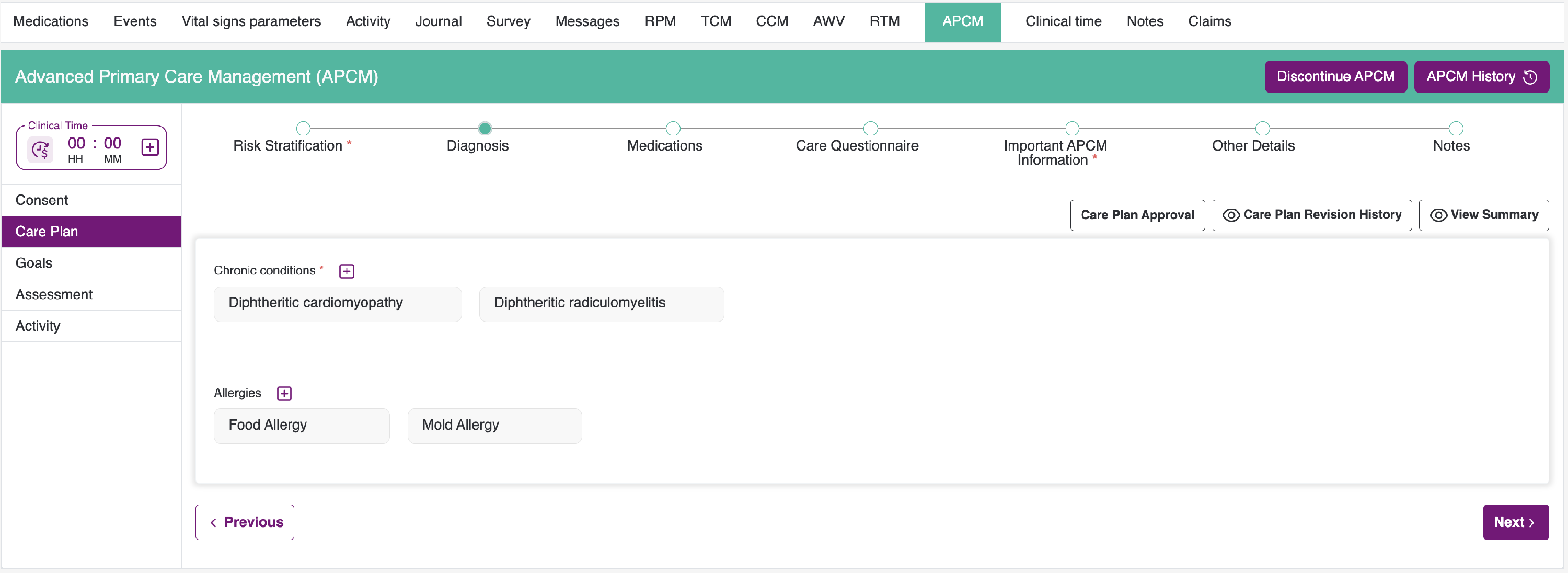Open Care Plan Revision History
The image size is (1568, 573).
1311,215
